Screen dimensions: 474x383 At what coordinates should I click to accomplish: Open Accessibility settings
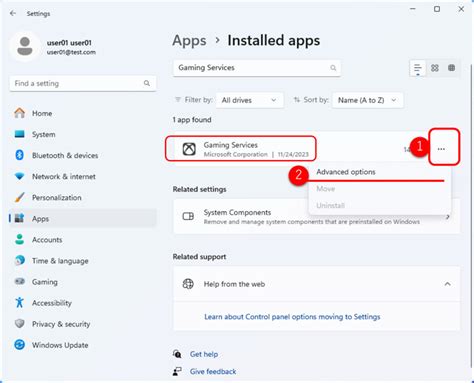(83, 303)
